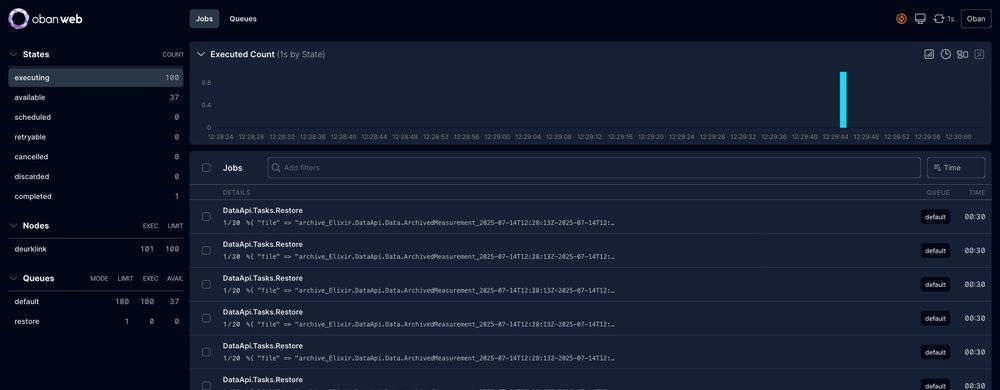The image size is (1000, 390).
Task: Filter jobs by the retryable state
Action: pyautogui.click(x=96, y=137)
